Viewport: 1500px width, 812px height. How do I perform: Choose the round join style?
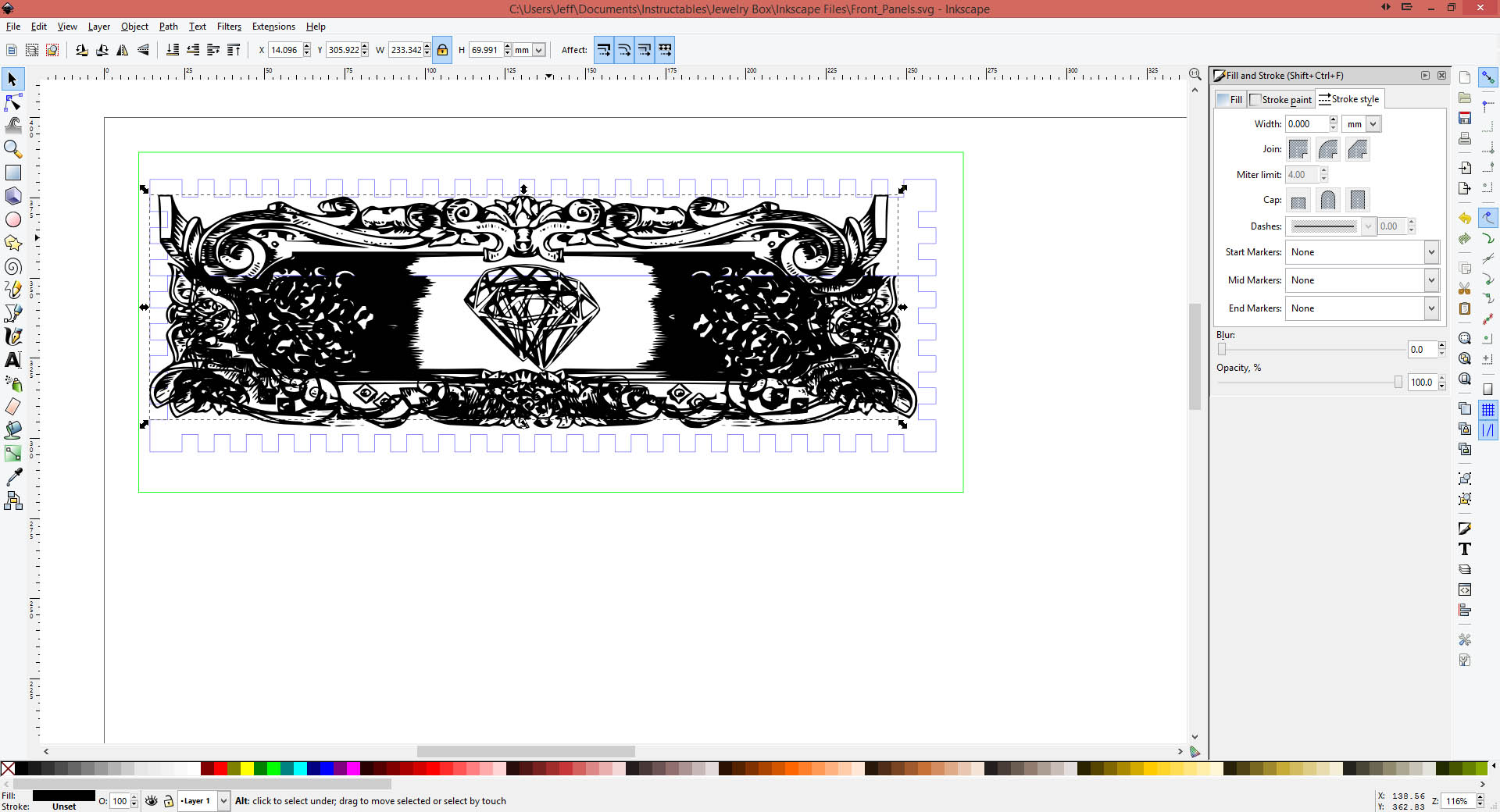click(x=1328, y=149)
